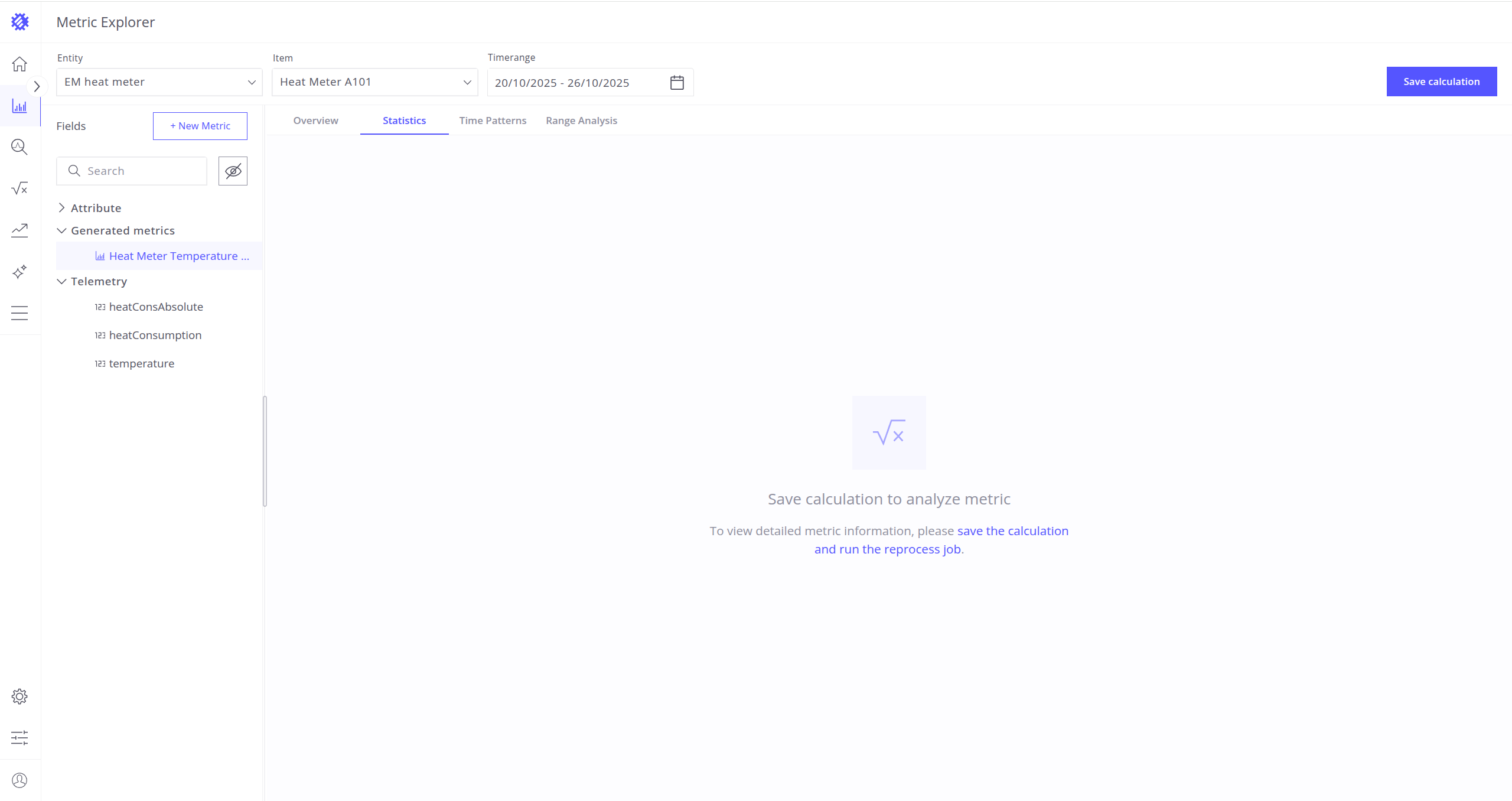Open the trend line chart sidebar icon
1512x801 pixels.
click(x=19, y=230)
